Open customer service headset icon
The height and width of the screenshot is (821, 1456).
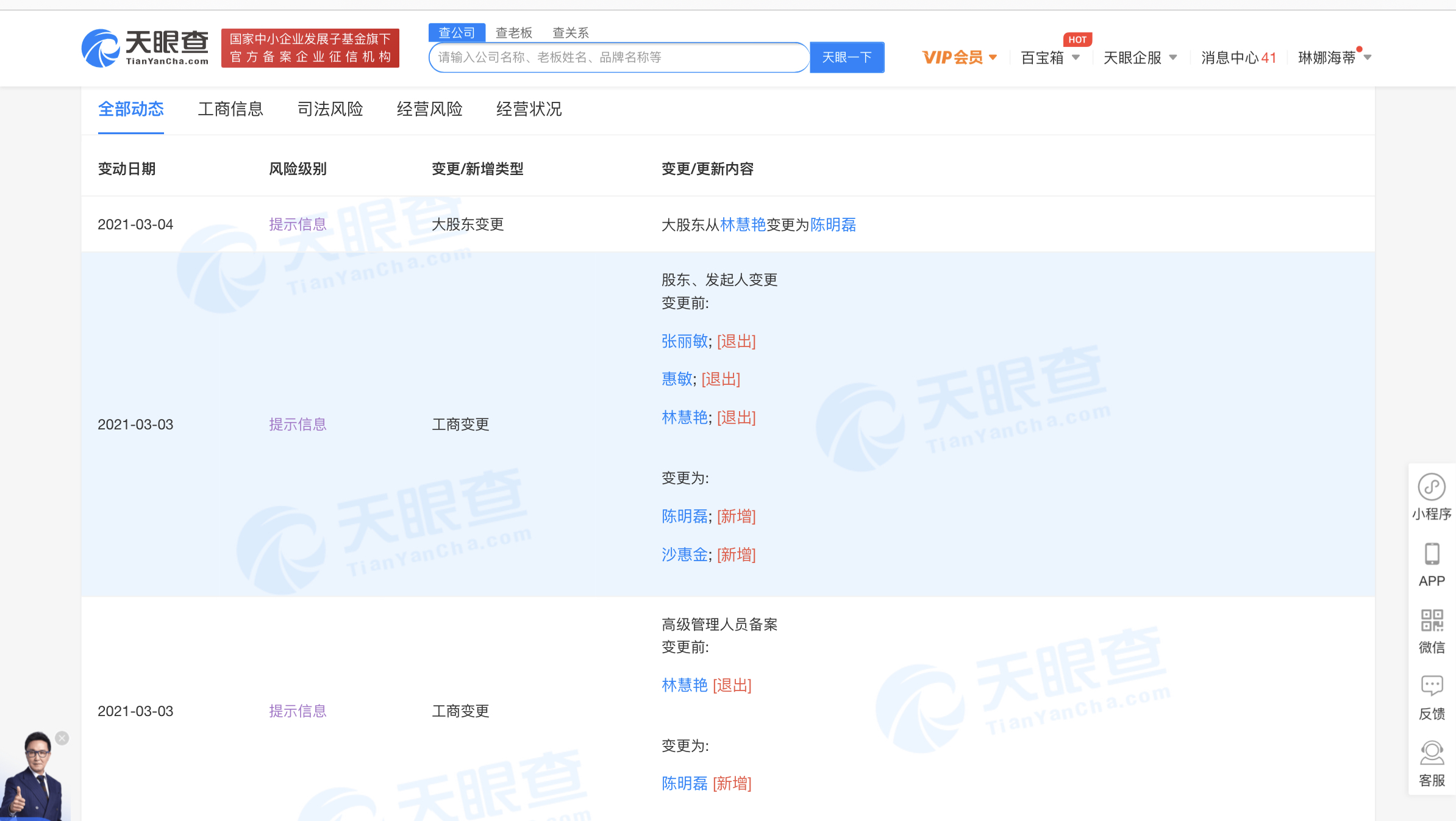click(1432, 753)
